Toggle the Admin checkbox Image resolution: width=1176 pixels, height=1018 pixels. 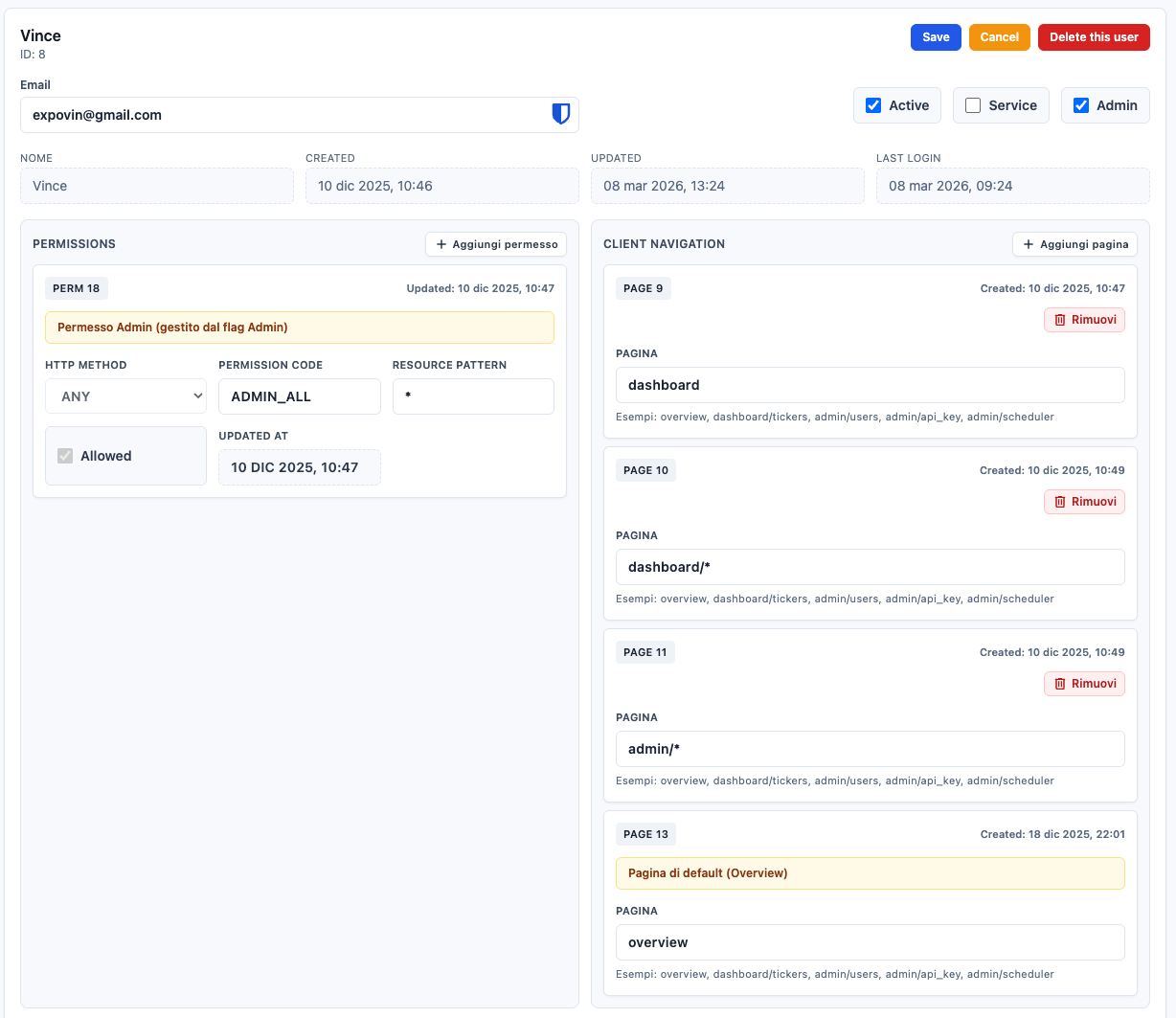coord(1081,105)
